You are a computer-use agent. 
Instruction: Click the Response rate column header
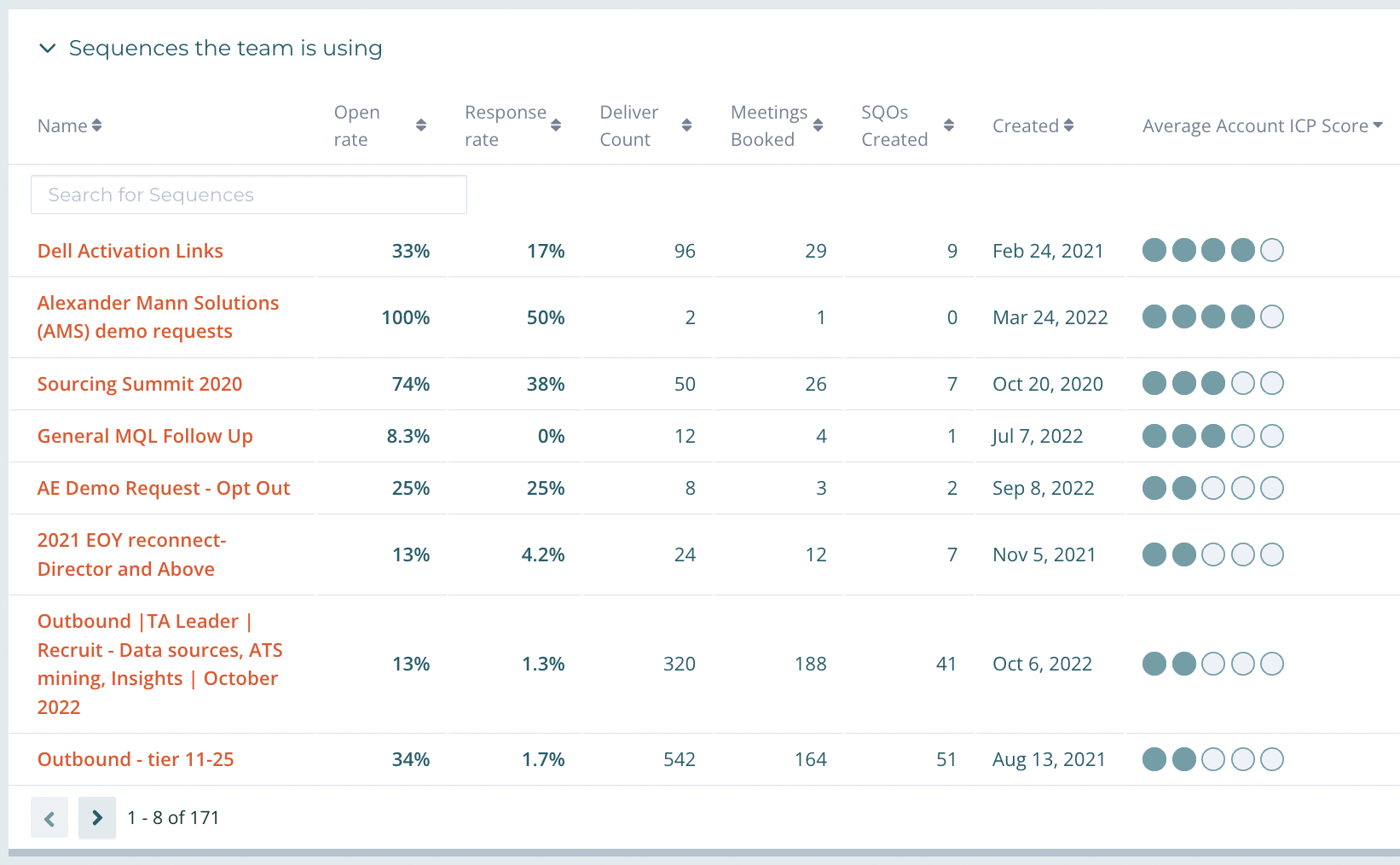click(506, 125)
